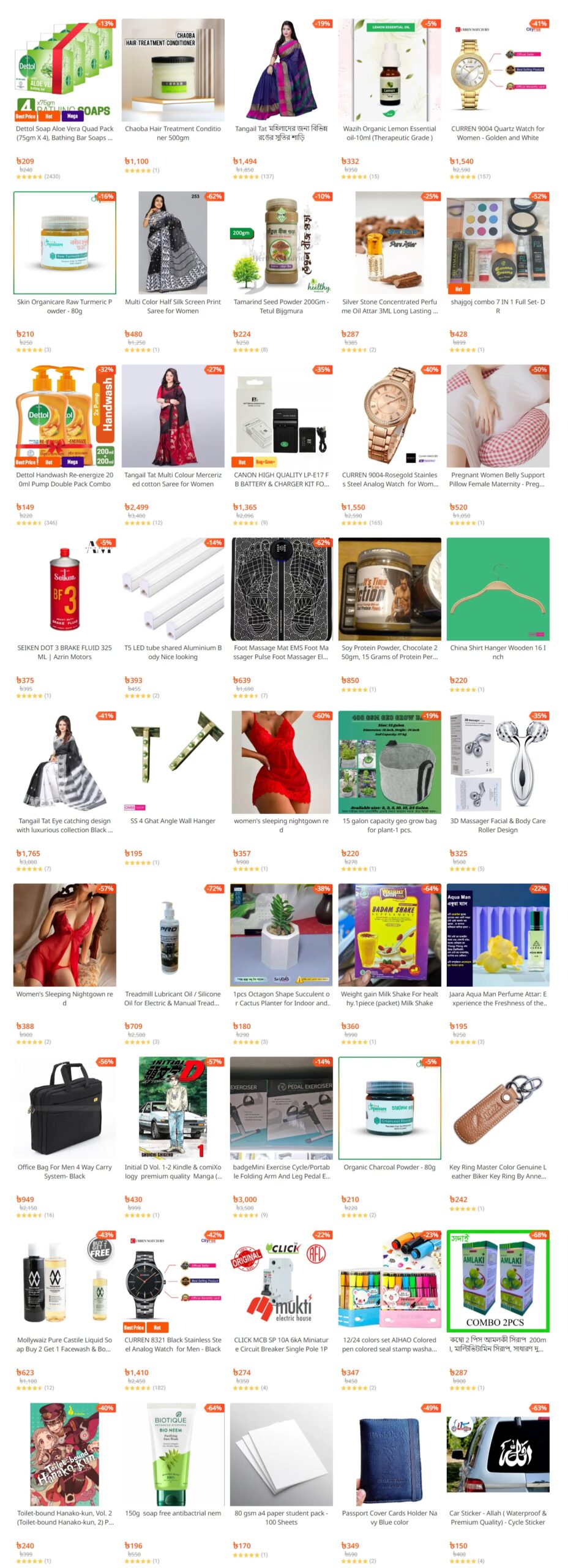Open T5 LED tube shared Aluminium title
576x1568 pixels.
point(173,652)
